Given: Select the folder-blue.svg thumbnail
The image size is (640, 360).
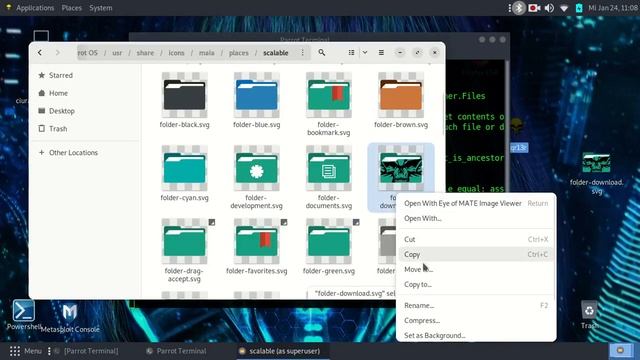Looking at the screenshot, I should click(x=256, y=95).
